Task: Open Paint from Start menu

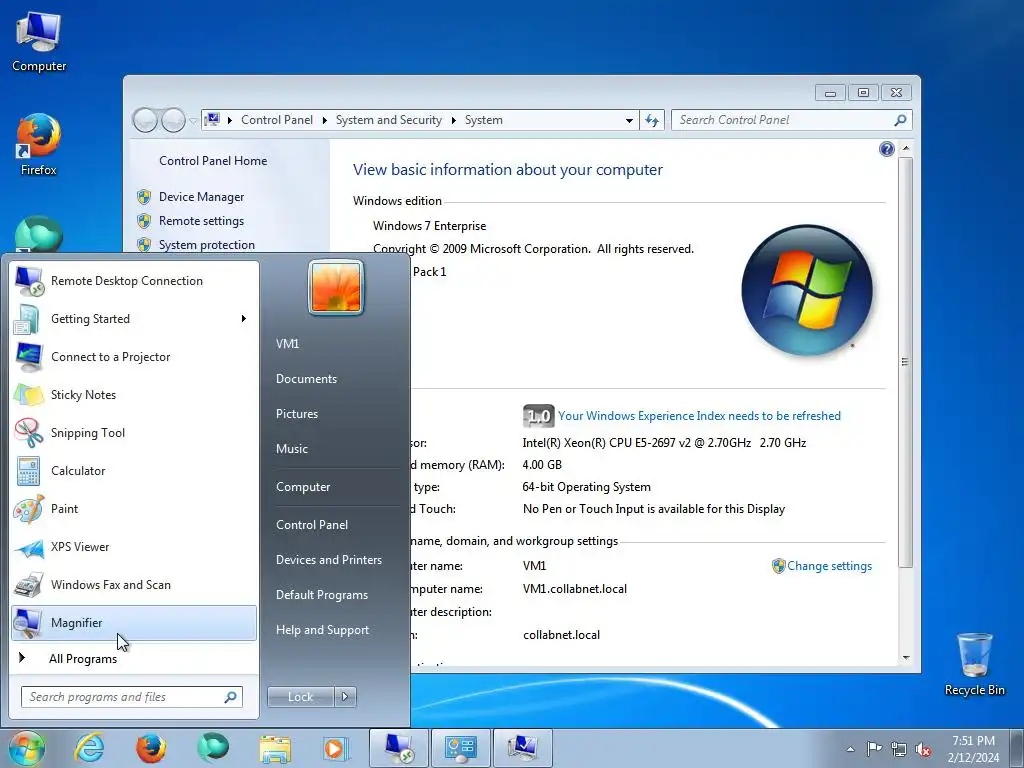Action: coord(134,509)
